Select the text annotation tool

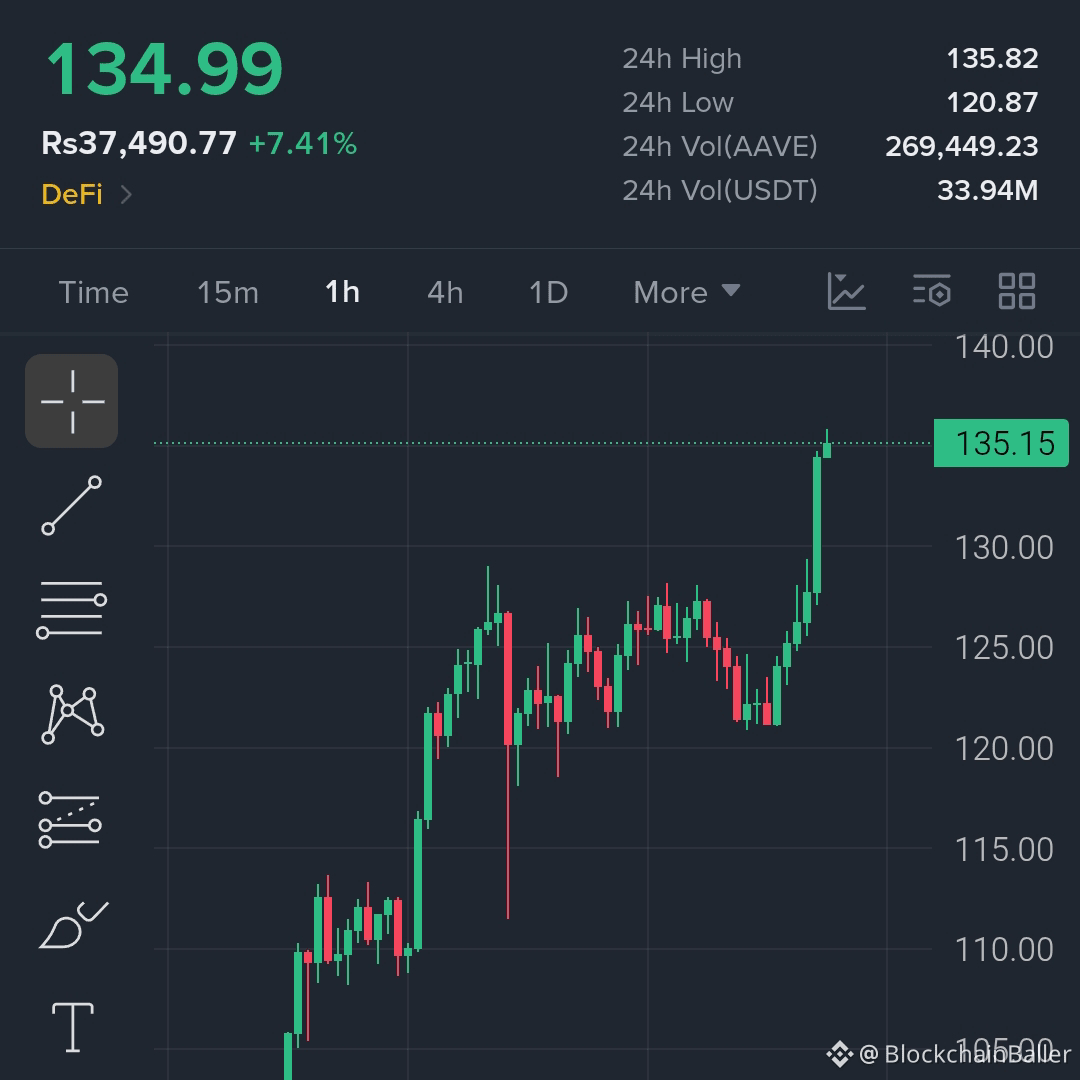click(x=73, y=1027)
